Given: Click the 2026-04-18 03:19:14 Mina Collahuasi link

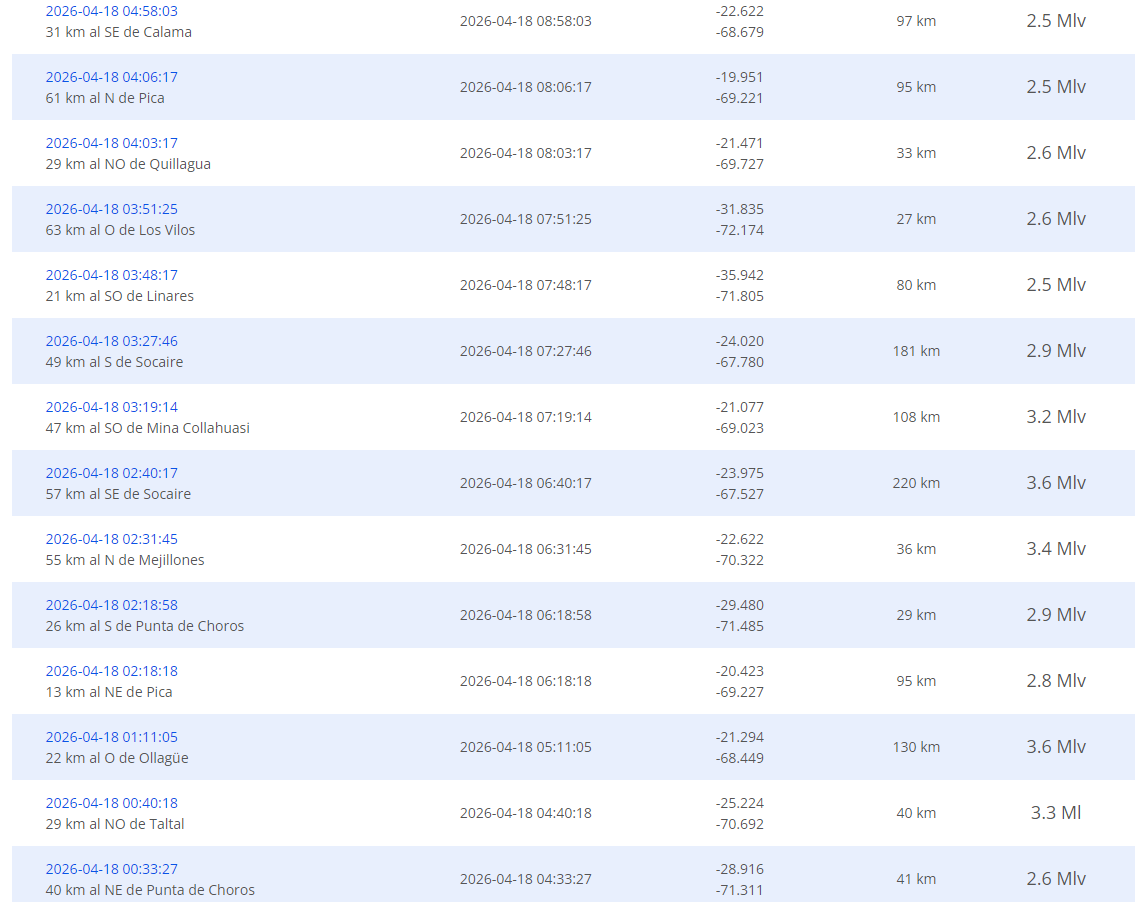Looking at the screenshot, I should pos(111,407).
